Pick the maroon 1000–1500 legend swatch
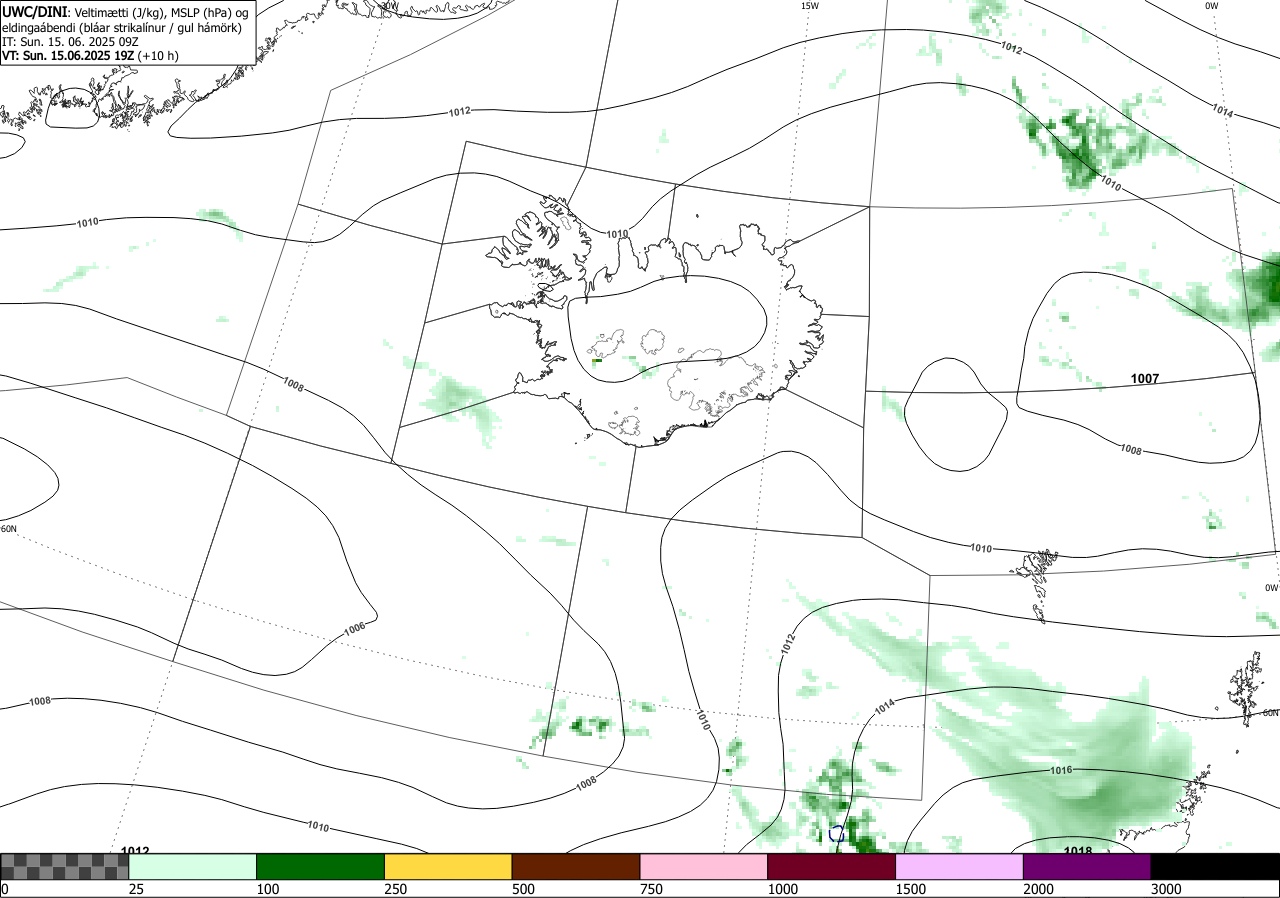1280x898 pixels. click(832, 866)
